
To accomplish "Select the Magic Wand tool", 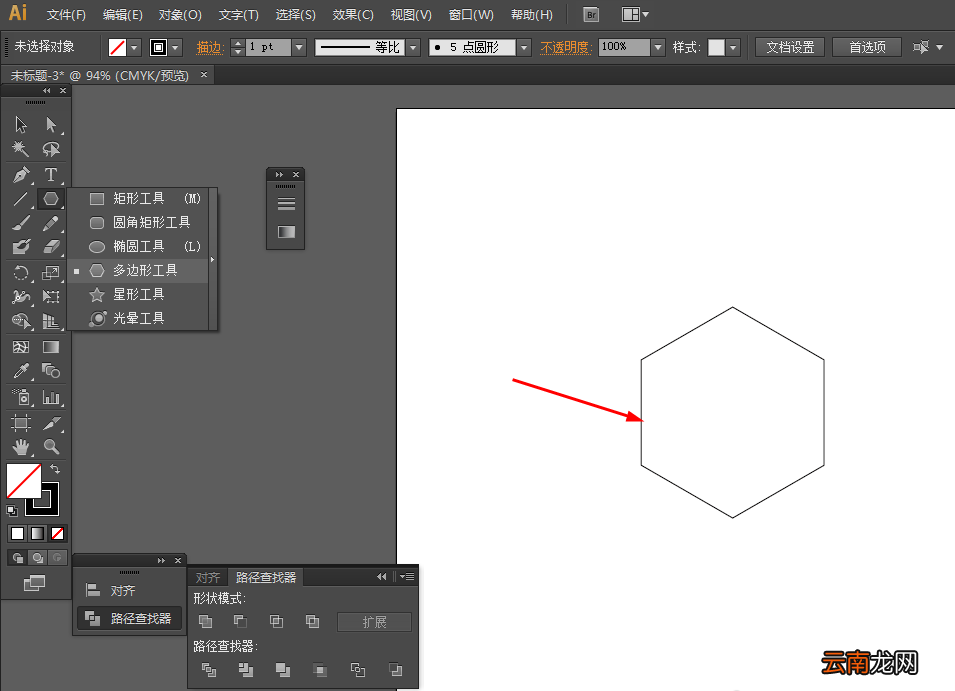I will pyautogui.click(x=21, y=149).
